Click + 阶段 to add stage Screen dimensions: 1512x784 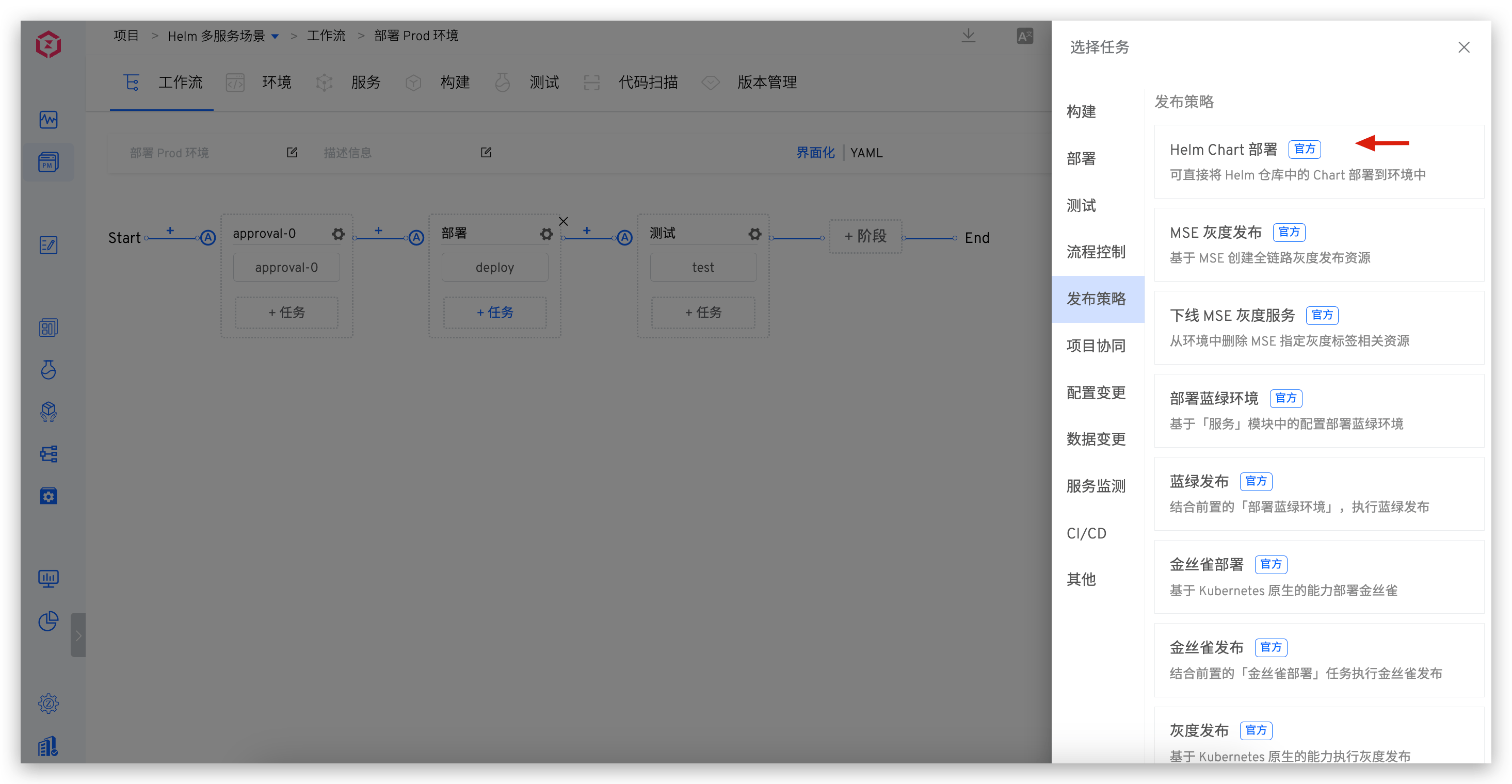(865, 237)
